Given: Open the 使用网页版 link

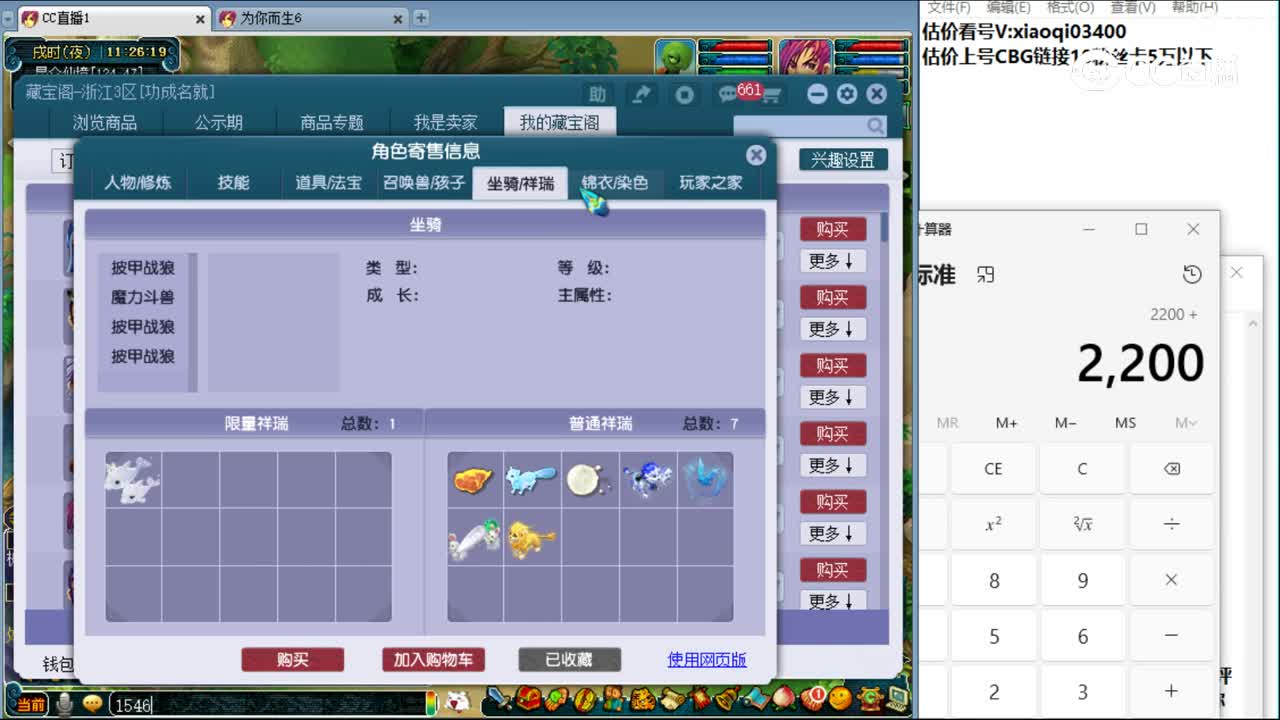Looking at the screenshot, I should (707, 660).
